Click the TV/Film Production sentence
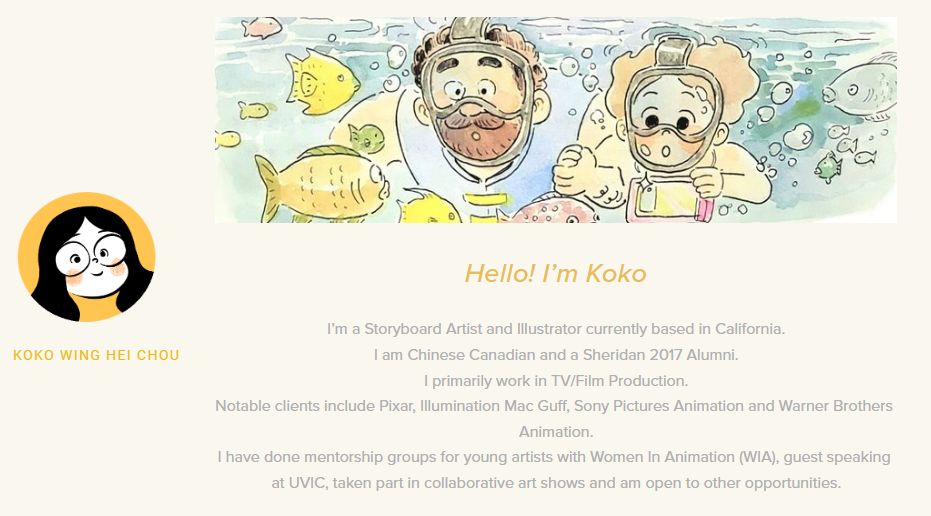This screenshot has height=516, width=931. point(556,381)
